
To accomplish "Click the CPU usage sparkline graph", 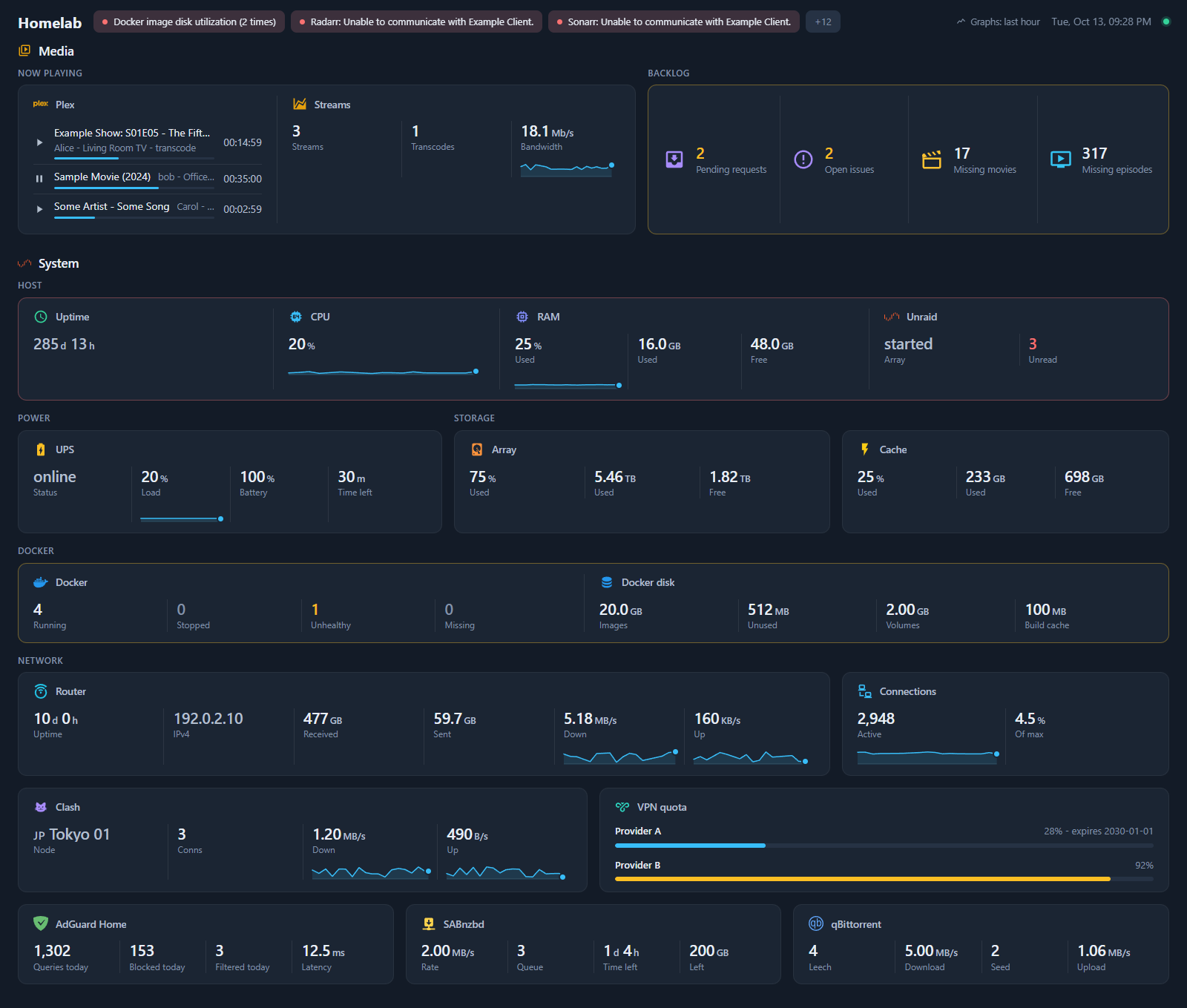I will click(383, 371).
